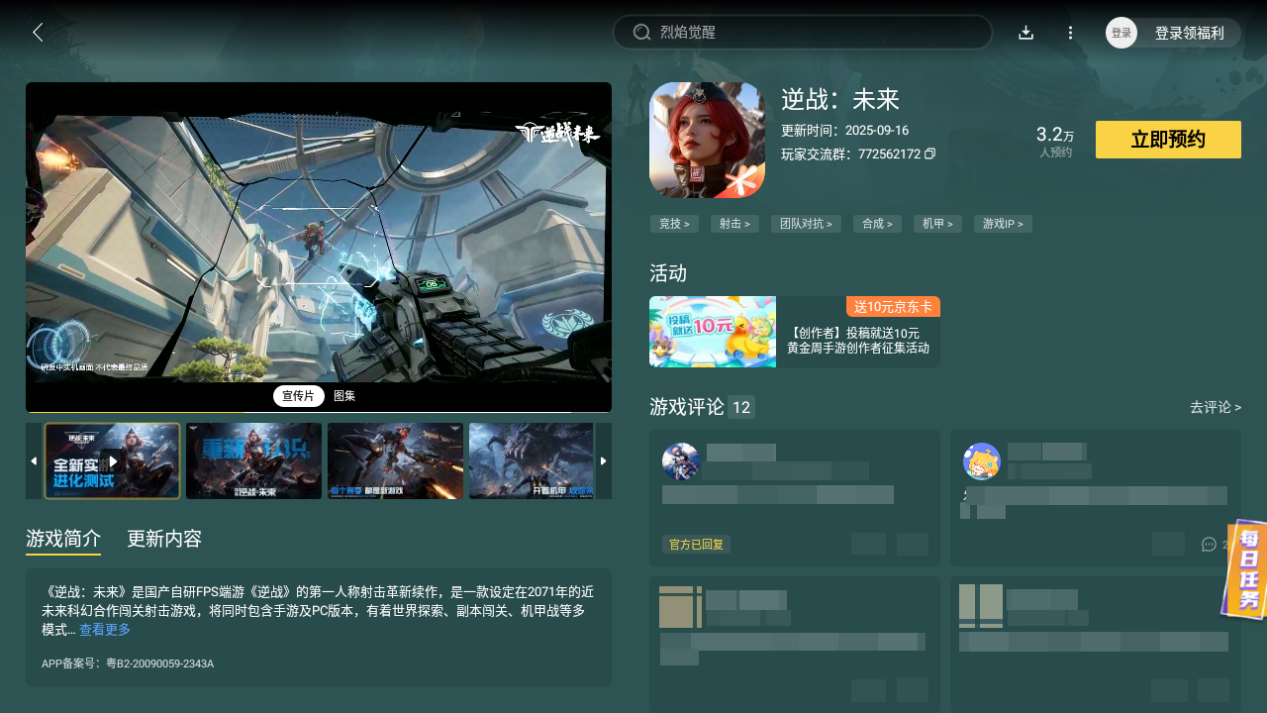Switch media view to 图集
Screen dimensions: 1267x713
pos(344,396)
